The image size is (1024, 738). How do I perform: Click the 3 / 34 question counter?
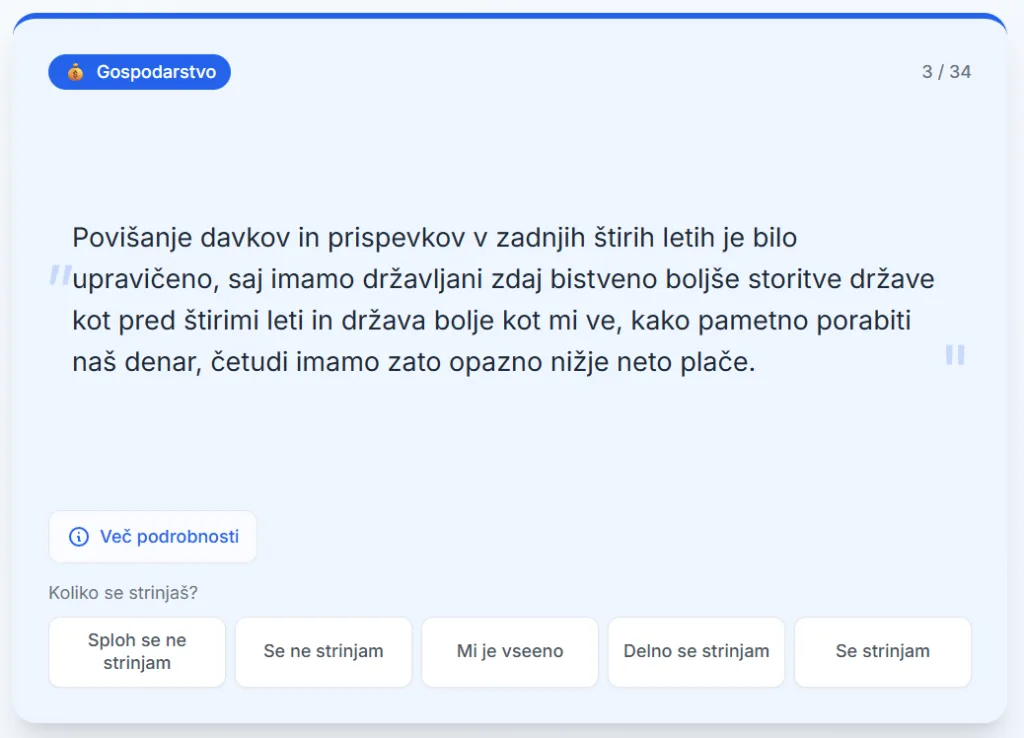[946, 72]
